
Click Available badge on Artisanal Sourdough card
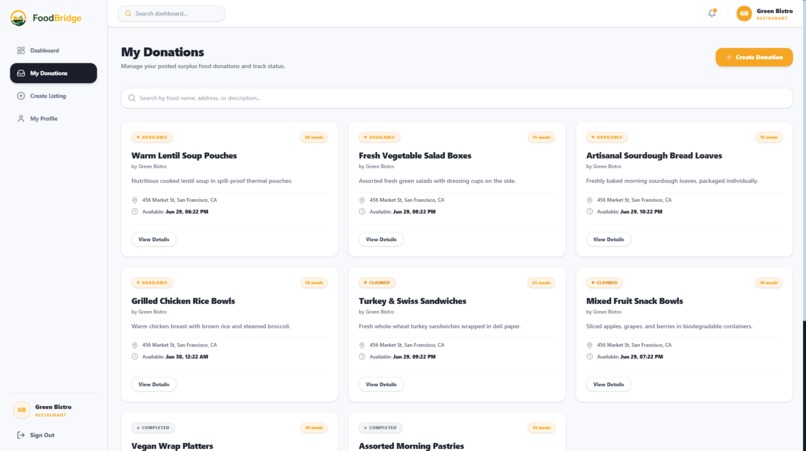(x=607, y=137)
